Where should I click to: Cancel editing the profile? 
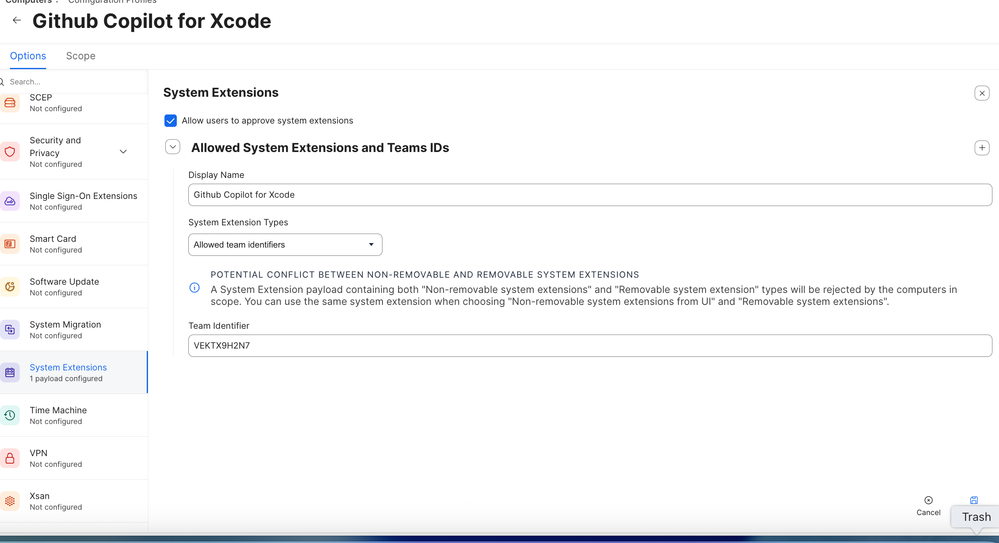[x=928, y=506]
